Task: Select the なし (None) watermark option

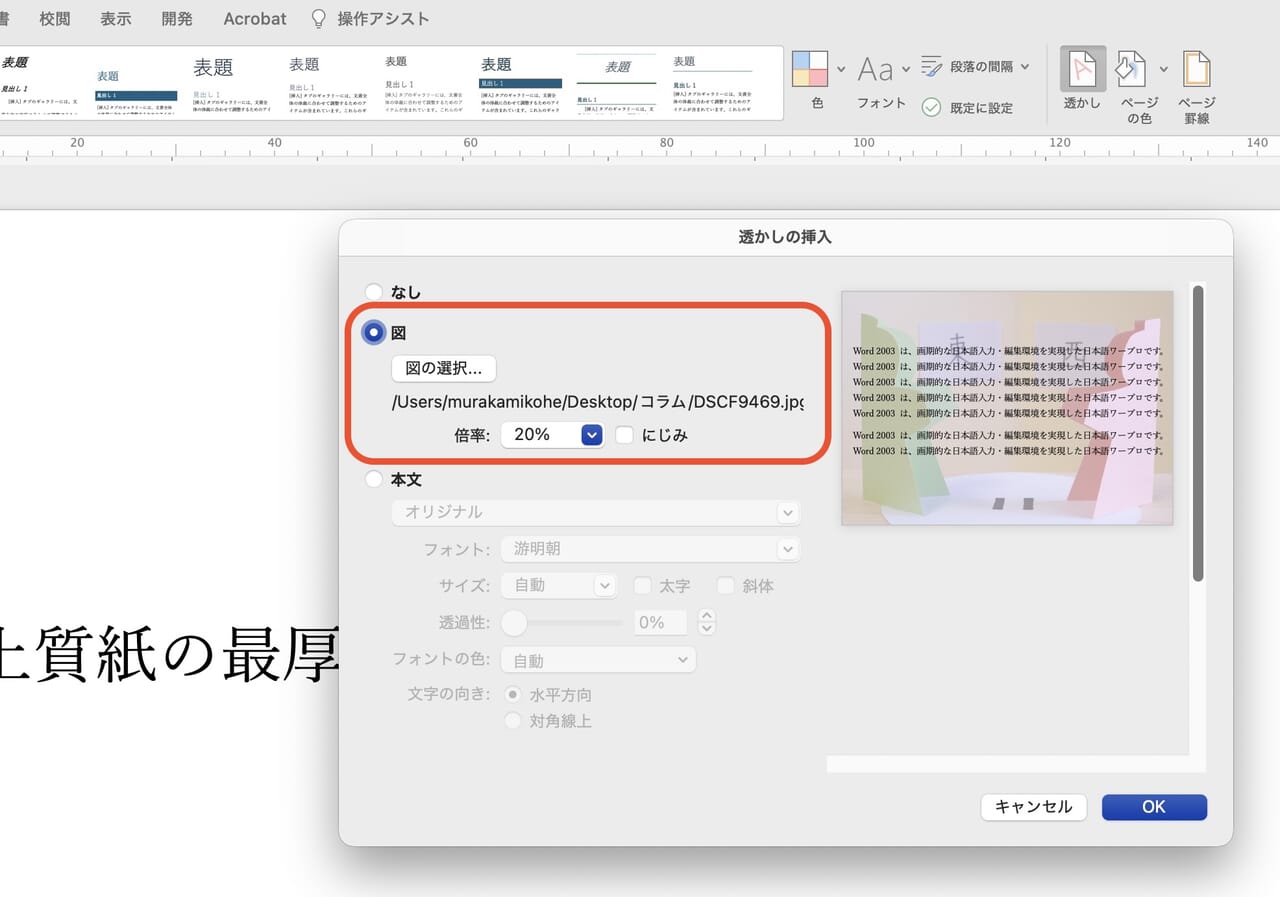Action: point(375,292)
